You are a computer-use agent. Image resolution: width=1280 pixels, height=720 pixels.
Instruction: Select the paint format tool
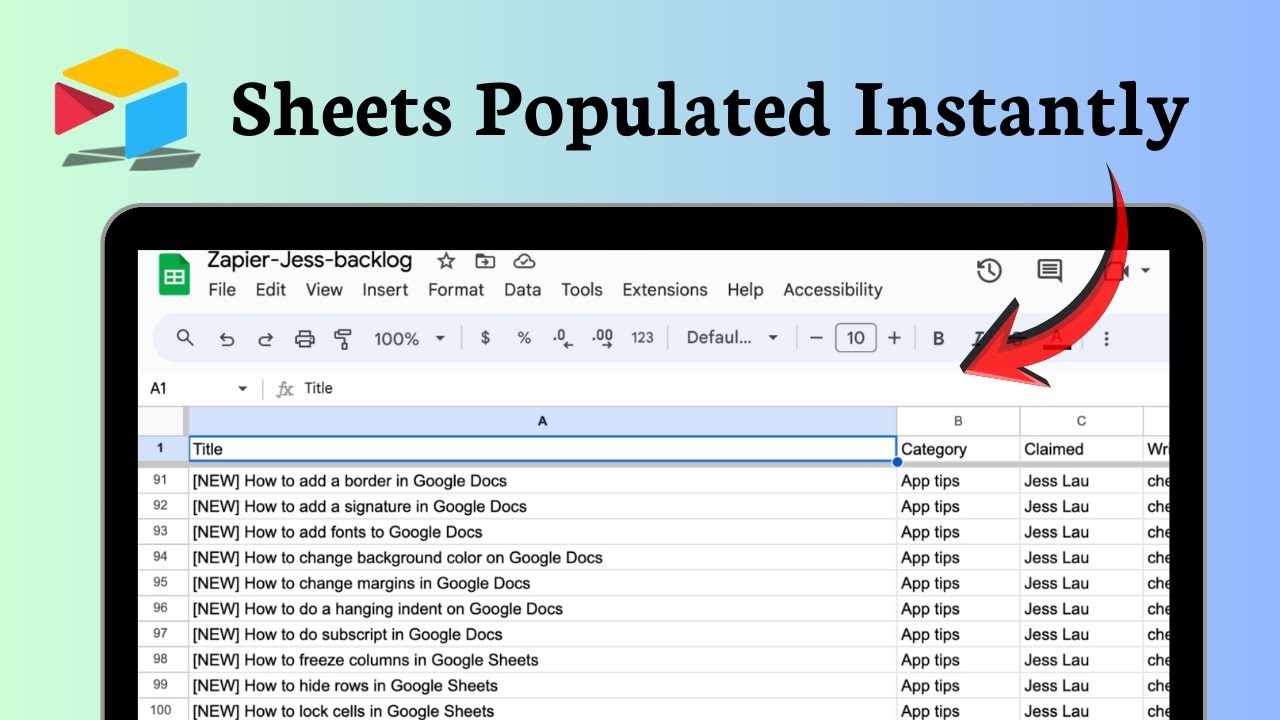click(343, 339)
